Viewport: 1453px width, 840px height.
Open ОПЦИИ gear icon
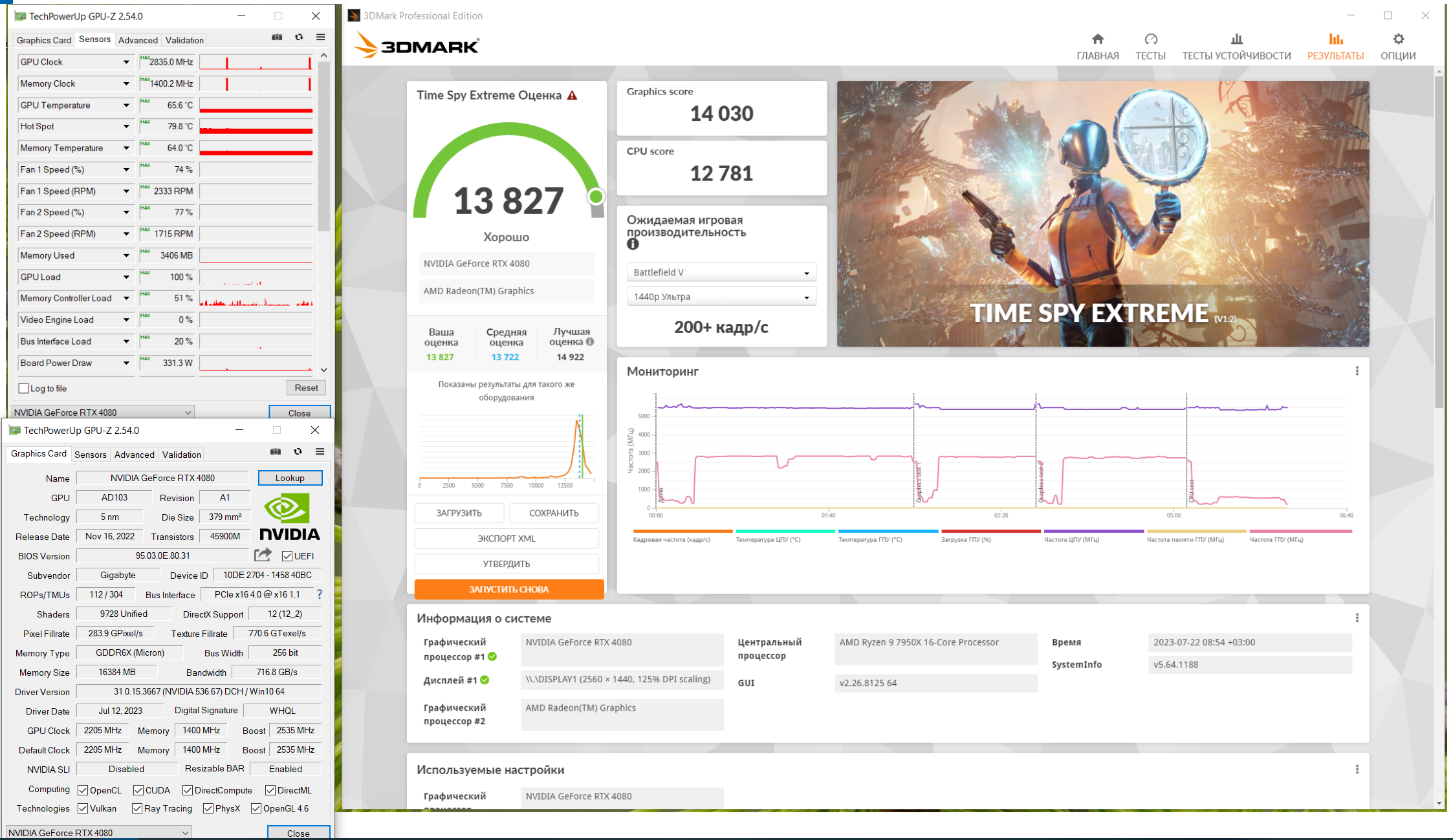pos(1398,39)
